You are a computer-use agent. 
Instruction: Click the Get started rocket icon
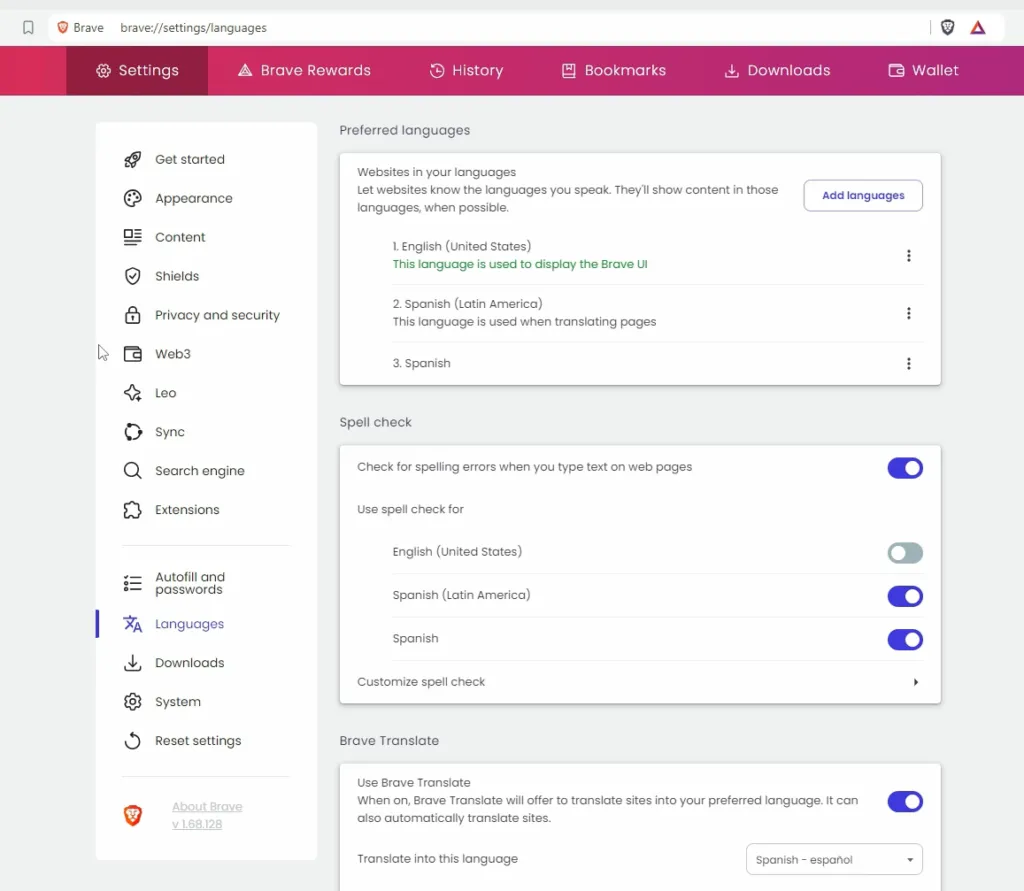[133, 159]
